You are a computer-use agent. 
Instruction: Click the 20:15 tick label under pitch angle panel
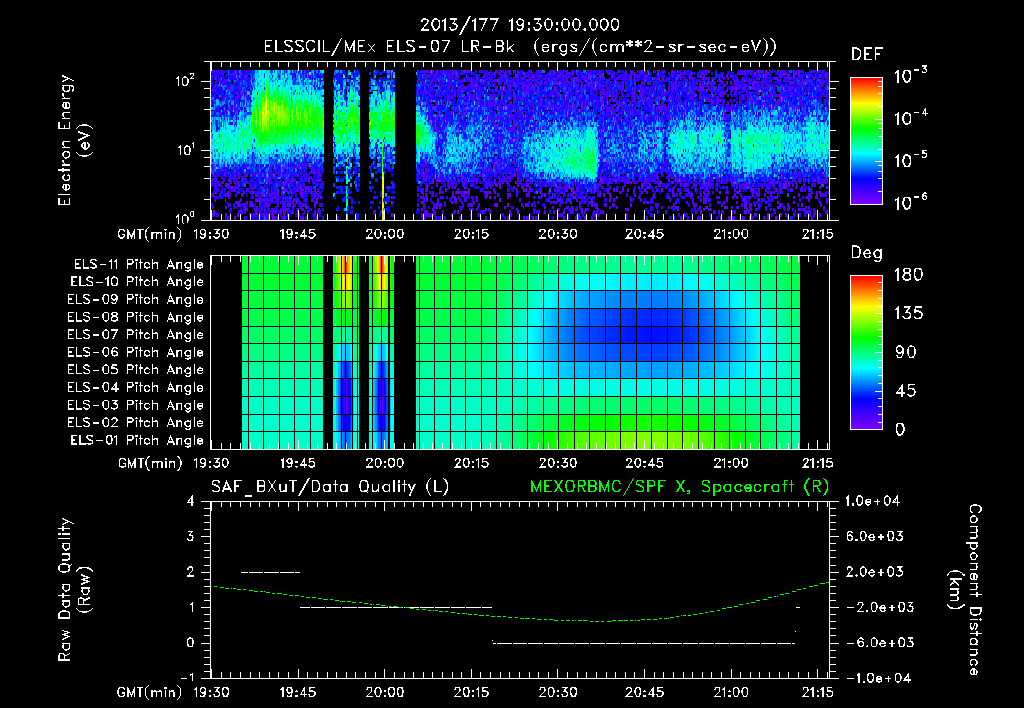click(471, 463)
